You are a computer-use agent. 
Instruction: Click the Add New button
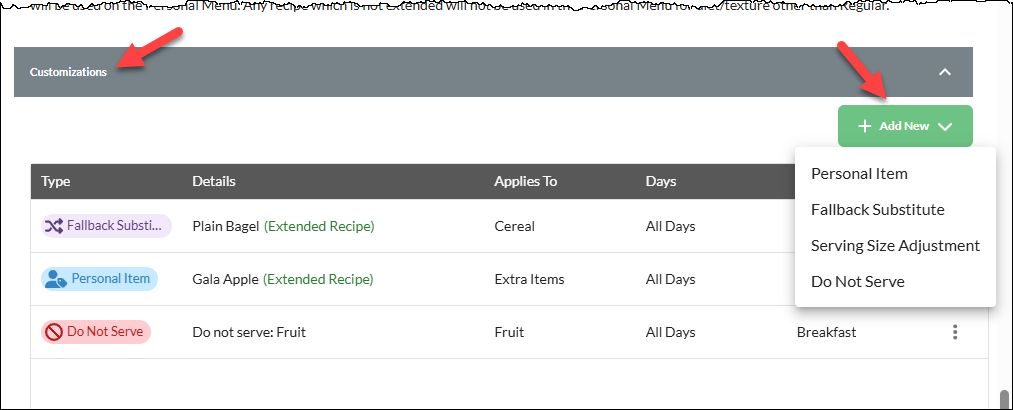[904, 126]
